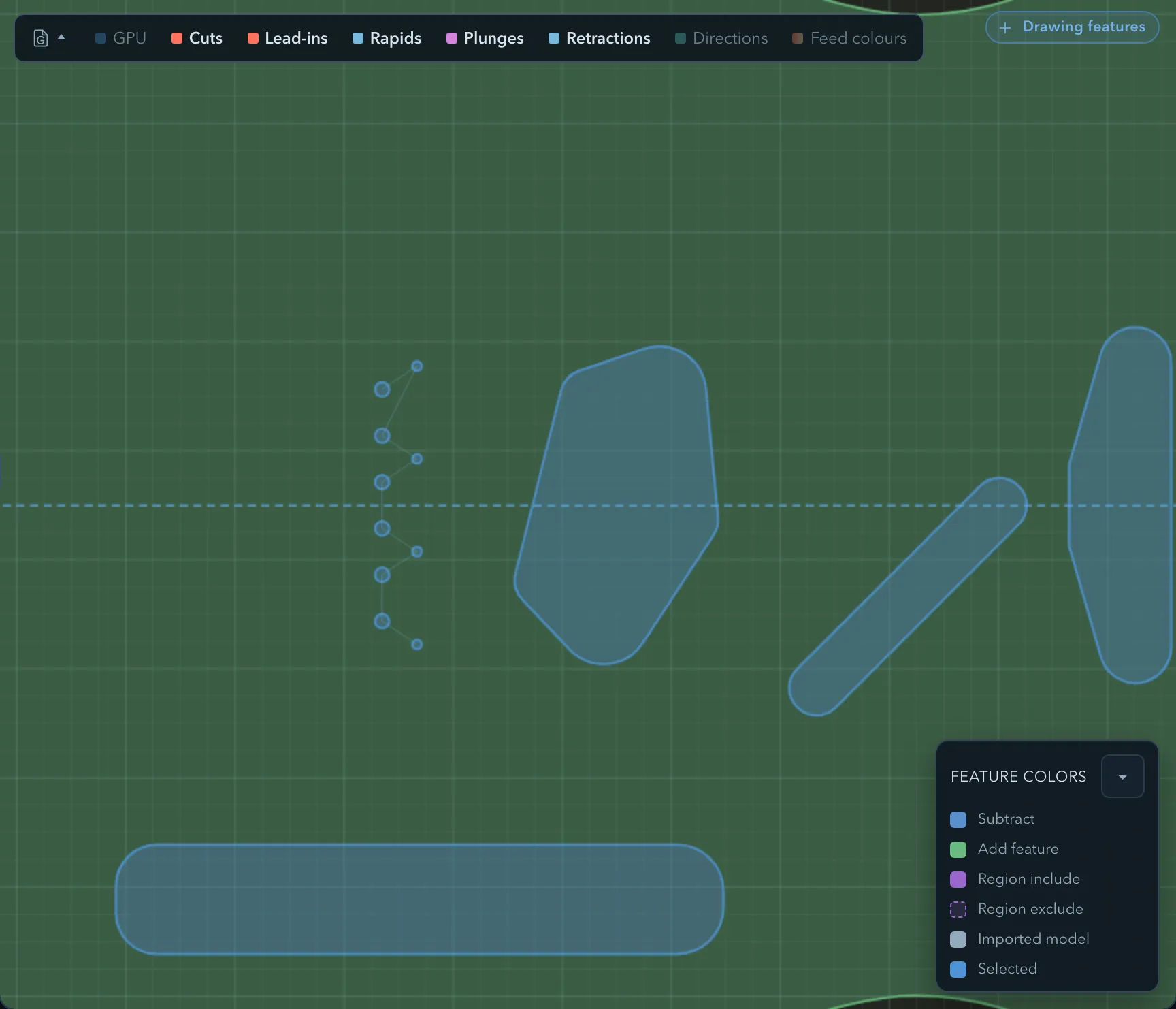This screenshot has height=1009, width=1176.
Task: Select the tall shape at right edge
Action: (x=1120, y=505)
